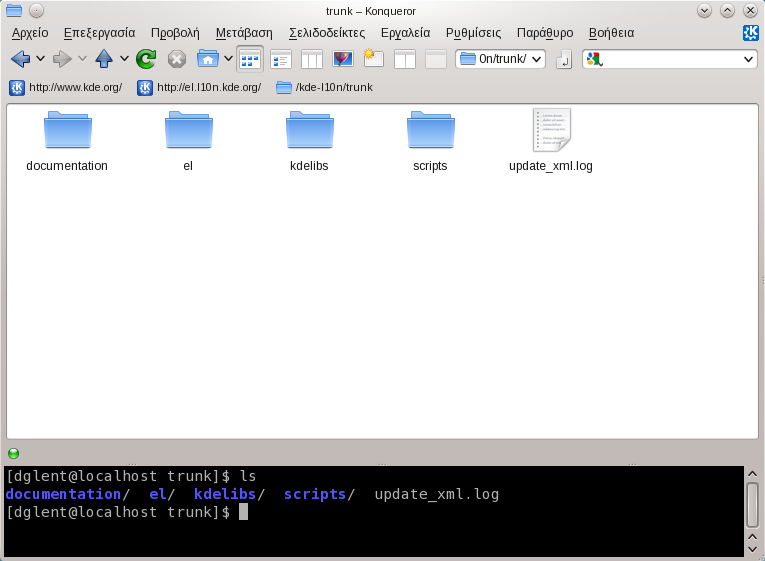Open the Σελιδοδείκτες menu
765x561 pixels.
click(x=329, y=33)
